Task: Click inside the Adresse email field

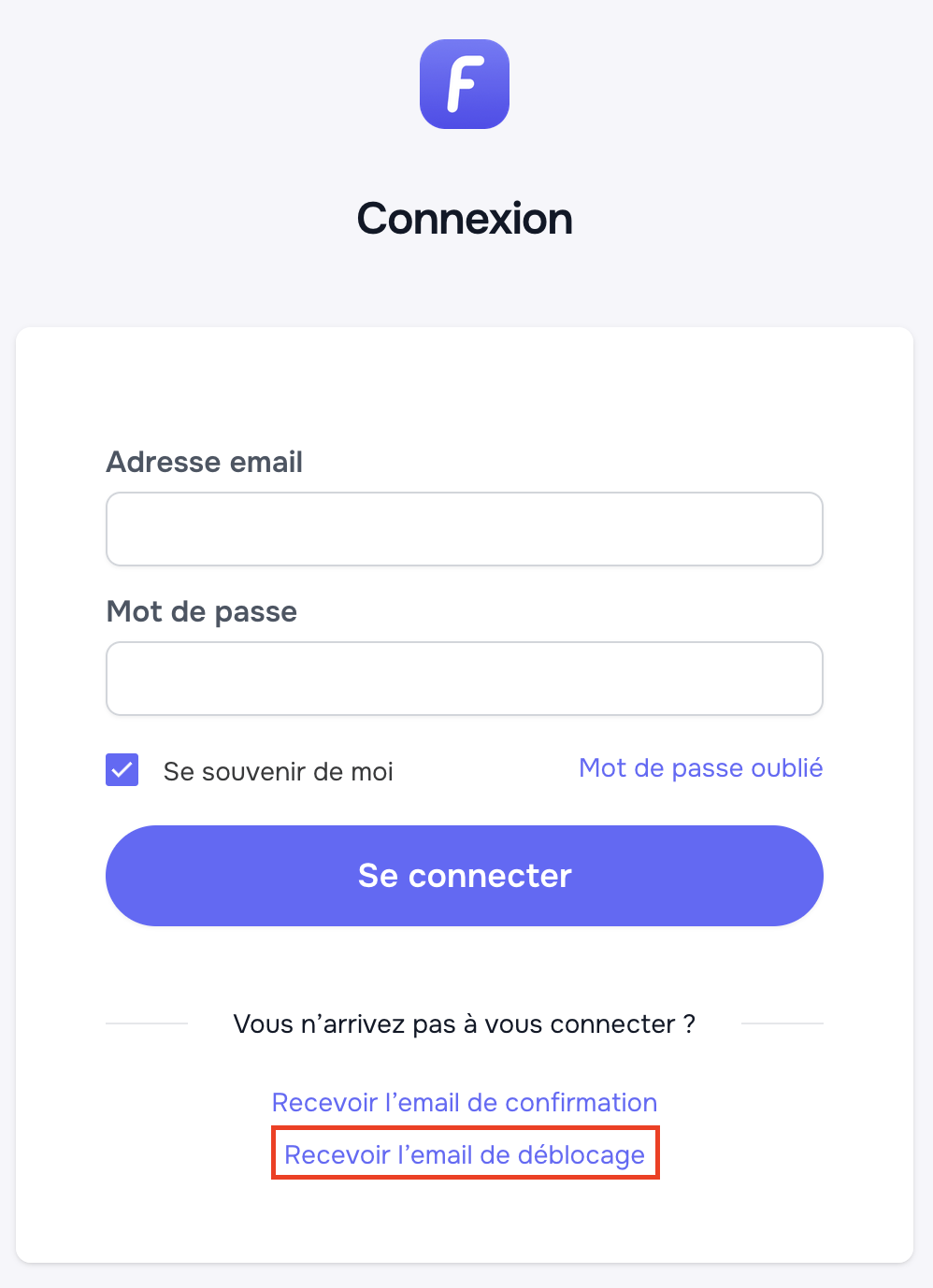Action: 465,529
